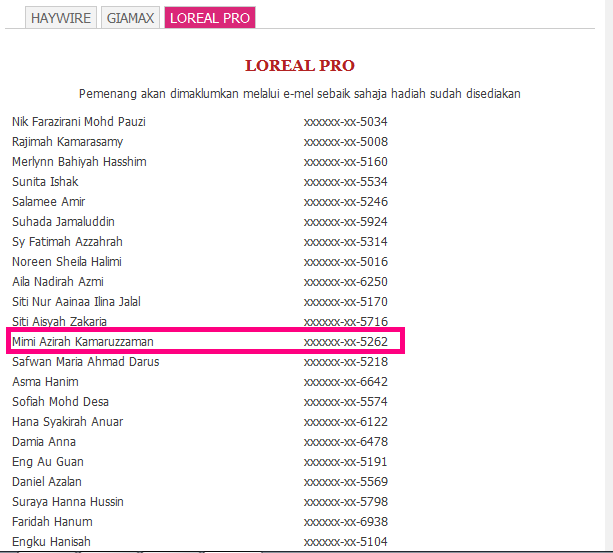
Task: Click winner name Nik Farazirani Mohd Pauzi
Action: (77, 122)
